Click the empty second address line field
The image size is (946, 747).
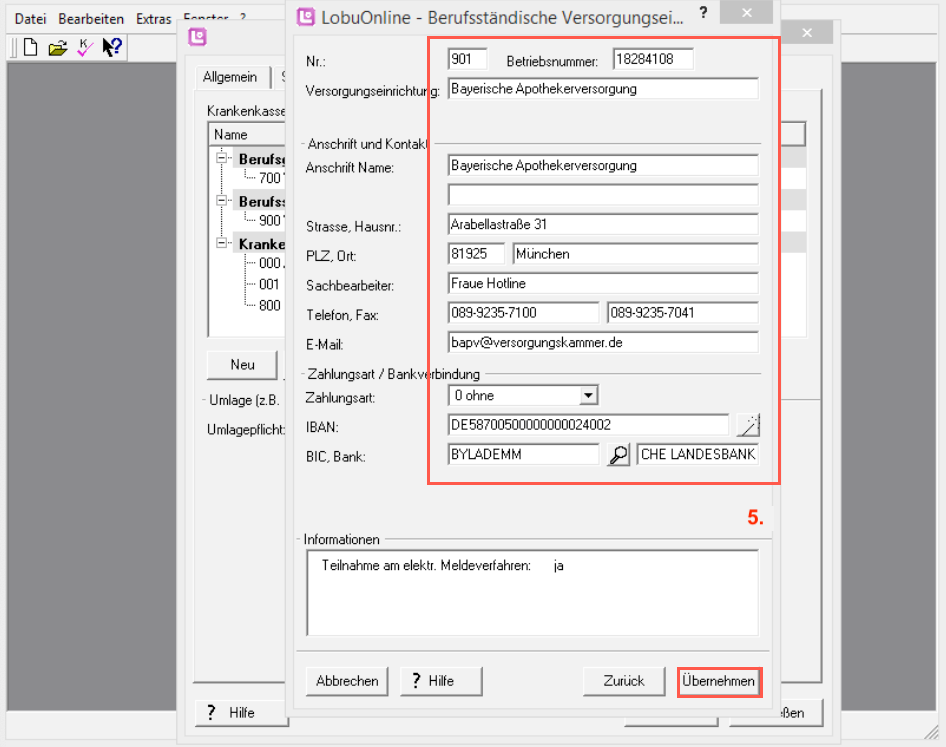[x=603, y=195]
